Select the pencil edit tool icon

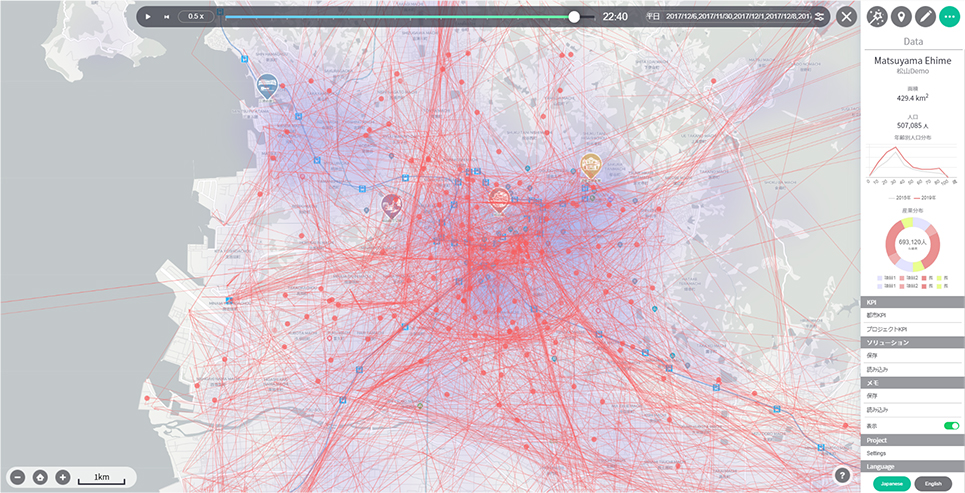925,17
